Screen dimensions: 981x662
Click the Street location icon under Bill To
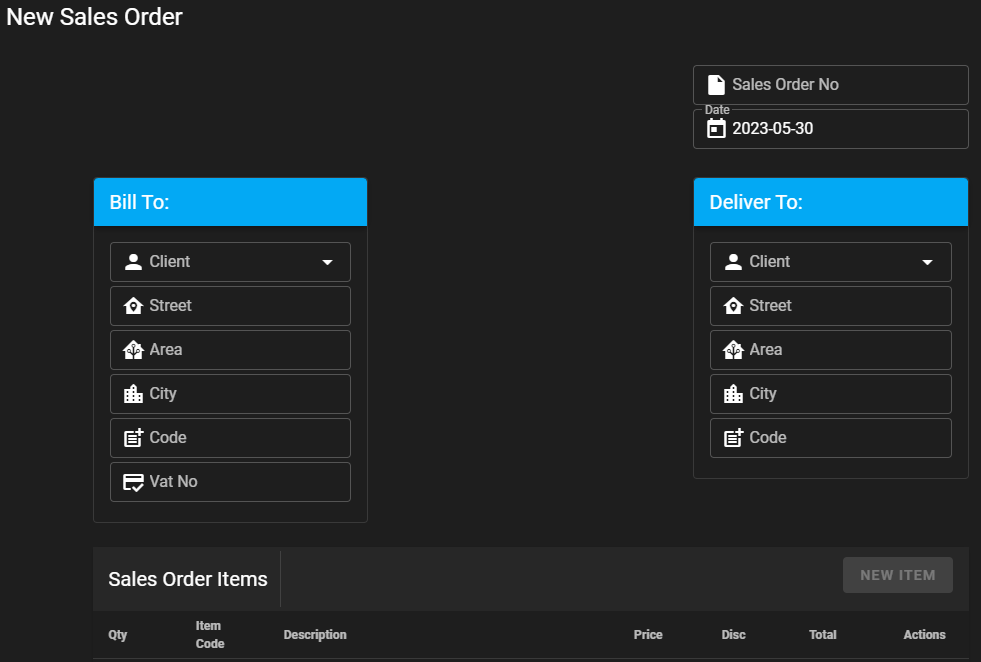coord(133,306)
